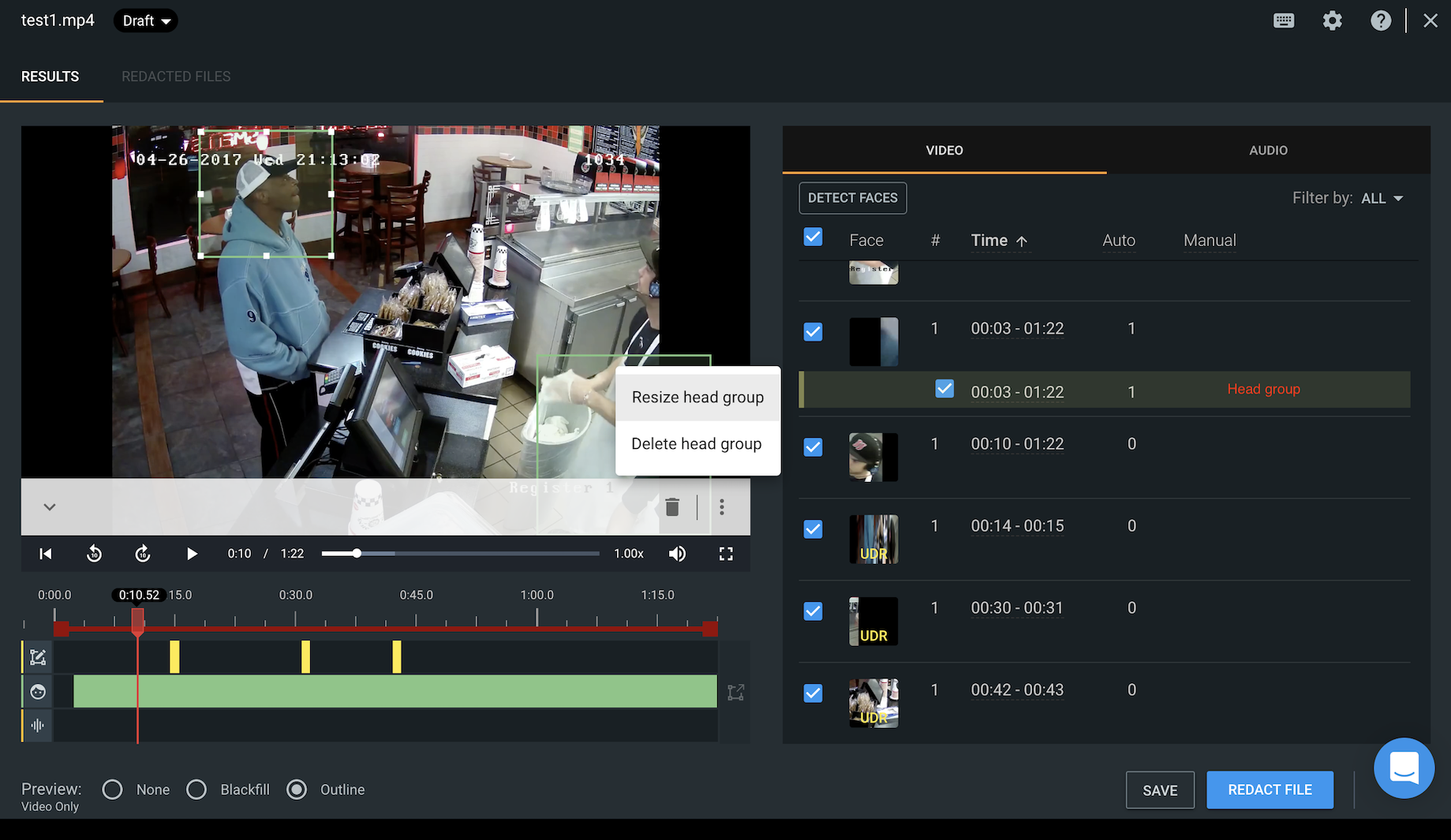Select the audio waveform track icon

pos(38,726)
